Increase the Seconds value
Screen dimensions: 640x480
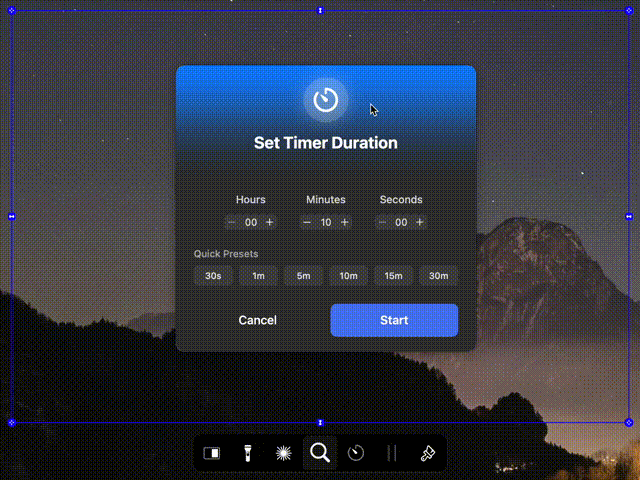tap(420, 222)
